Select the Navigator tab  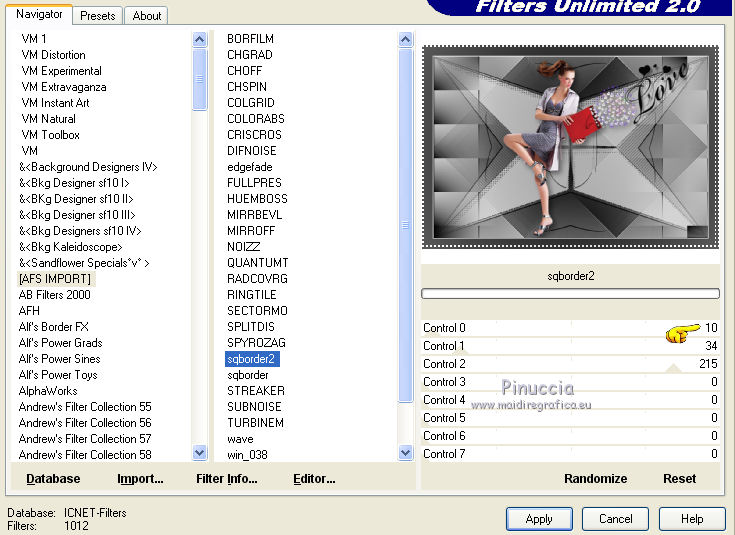(x=39, y=14)
